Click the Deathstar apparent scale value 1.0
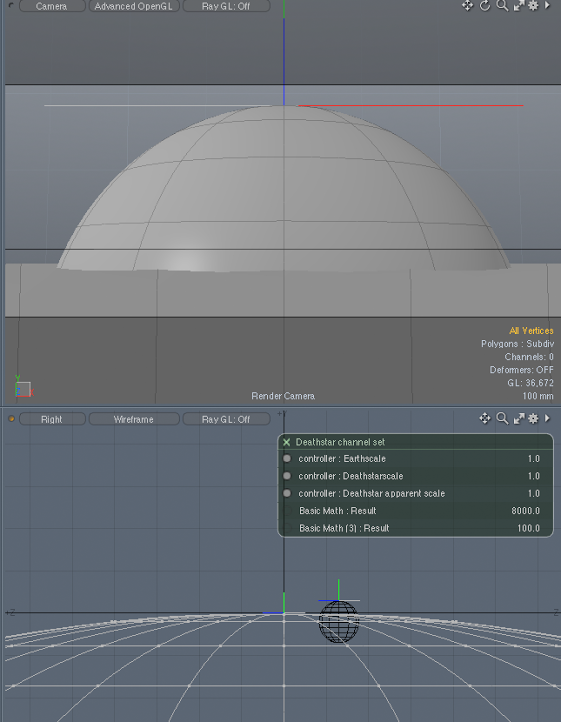This screenshot has width=561, height=722. (533, 493)
